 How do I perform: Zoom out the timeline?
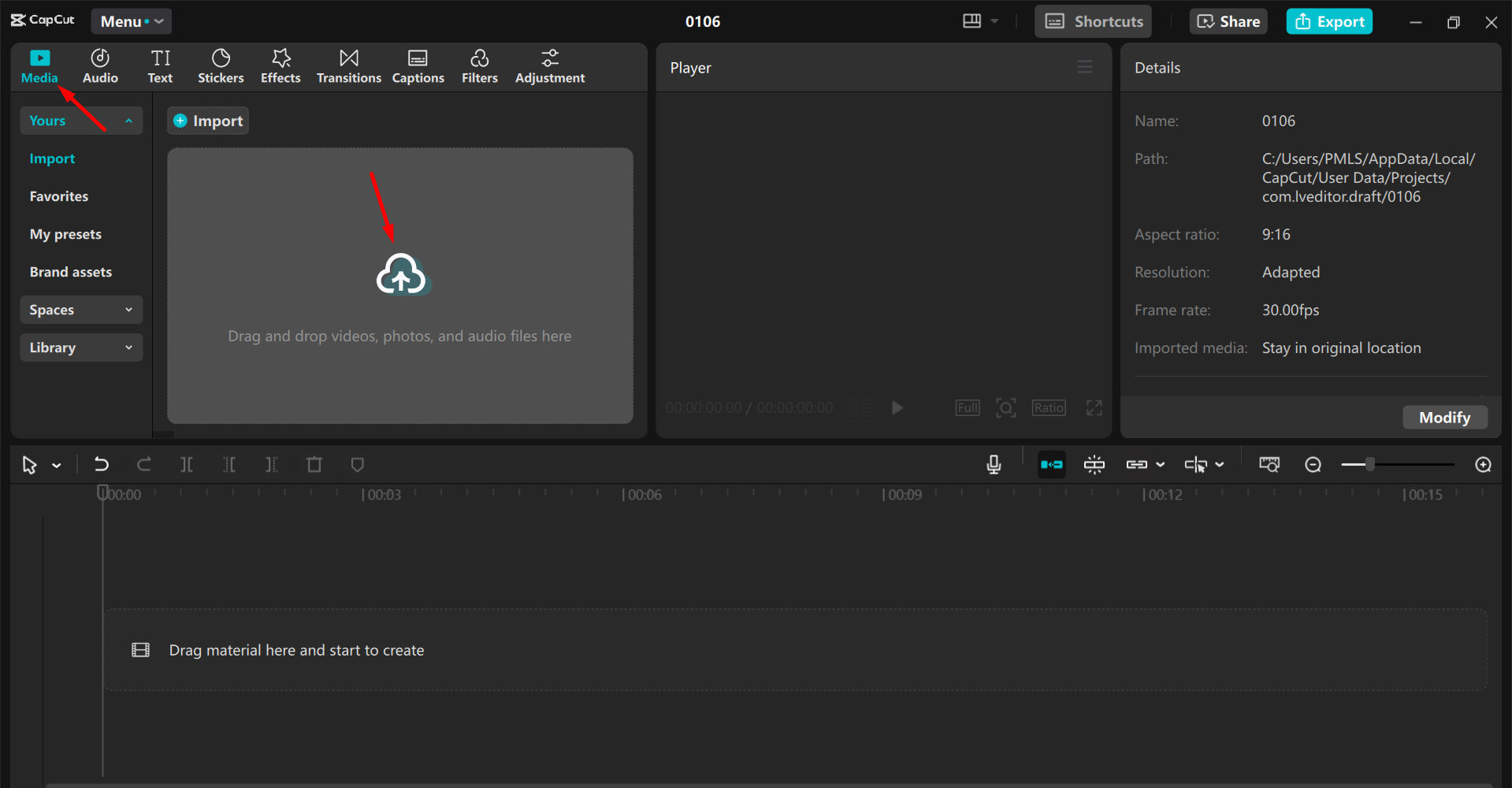(1313, 465)
